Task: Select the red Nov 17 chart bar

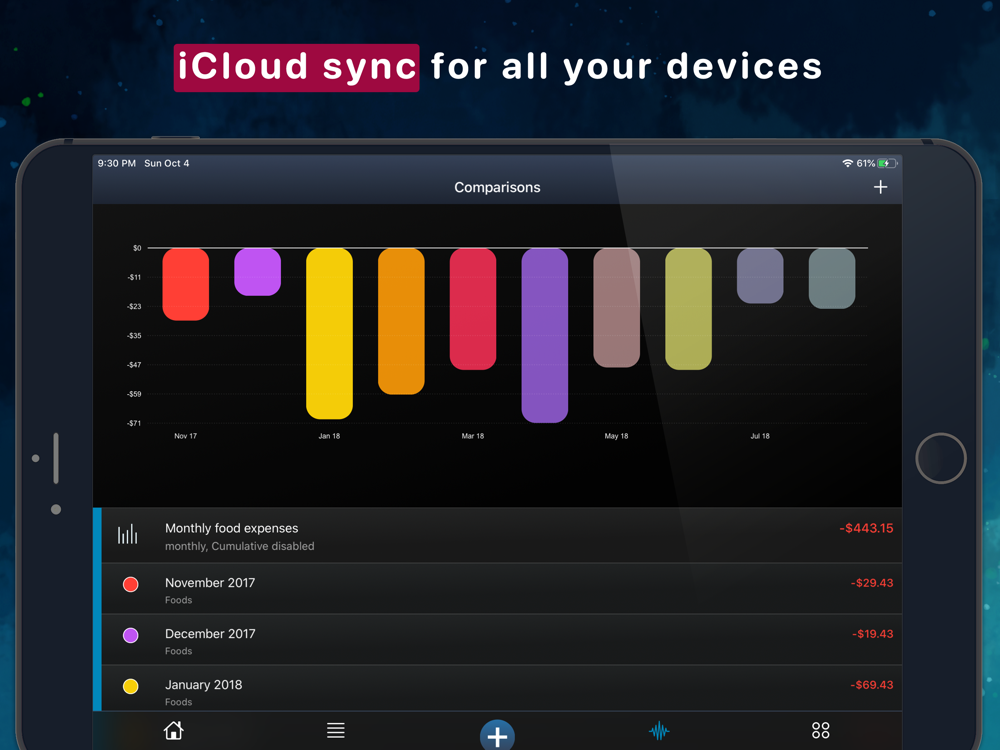Action: [186, 284]
